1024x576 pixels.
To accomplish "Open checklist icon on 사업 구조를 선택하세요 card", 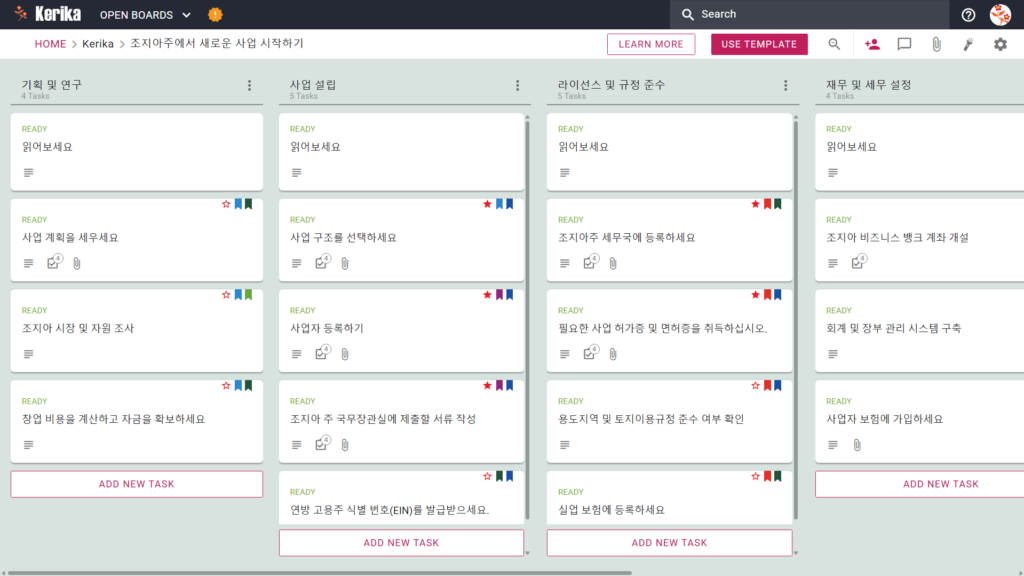I will point(322,262).
